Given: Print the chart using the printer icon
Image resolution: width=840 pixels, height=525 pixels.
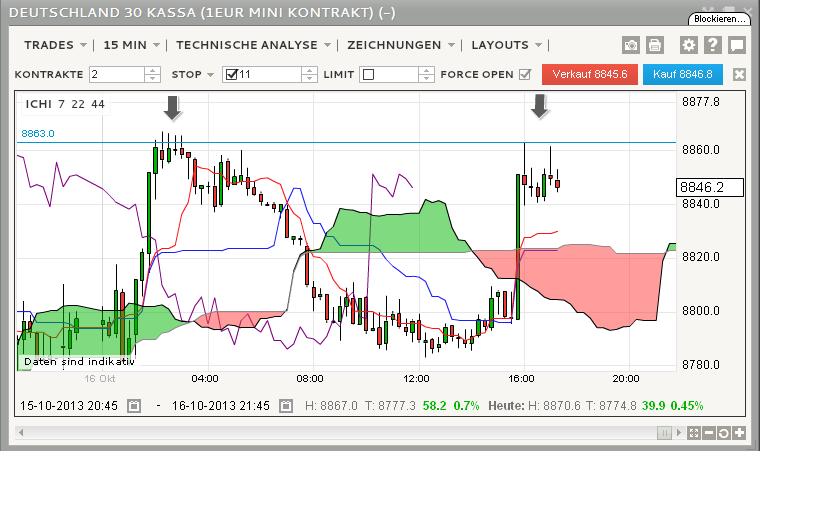Looking at the screenshot, I should click(655, 45).
